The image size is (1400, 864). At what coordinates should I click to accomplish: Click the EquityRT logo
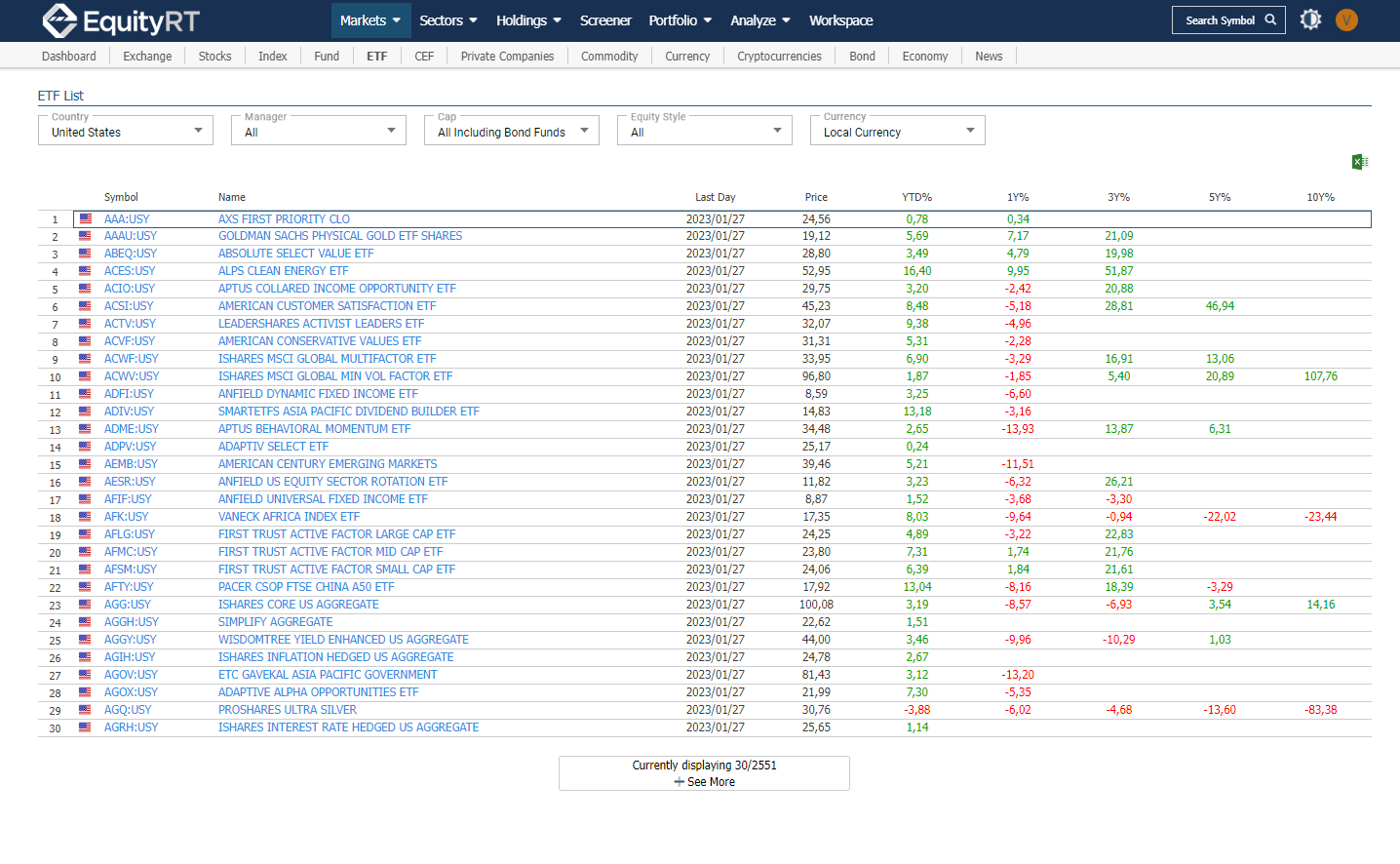(121, 20)
